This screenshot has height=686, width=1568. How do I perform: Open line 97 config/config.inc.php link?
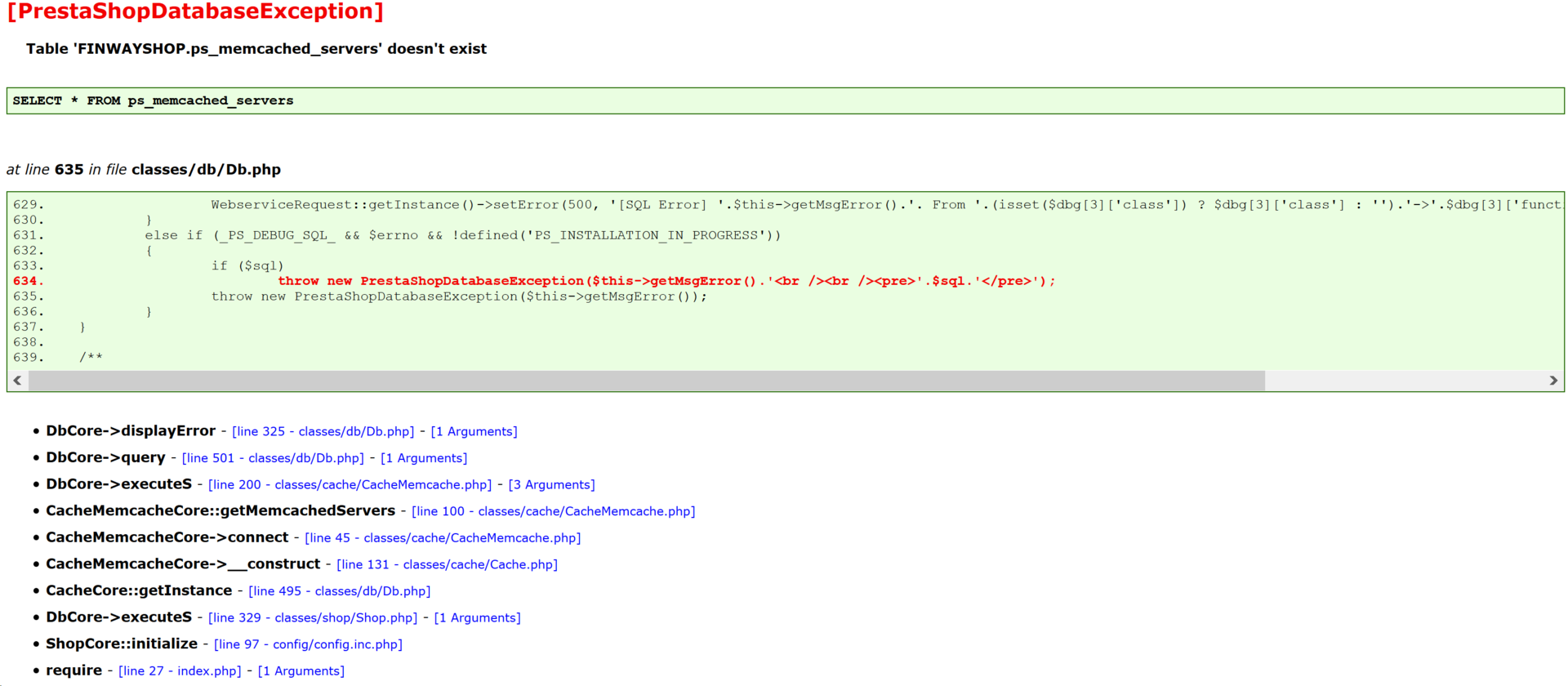pos(309,644)
